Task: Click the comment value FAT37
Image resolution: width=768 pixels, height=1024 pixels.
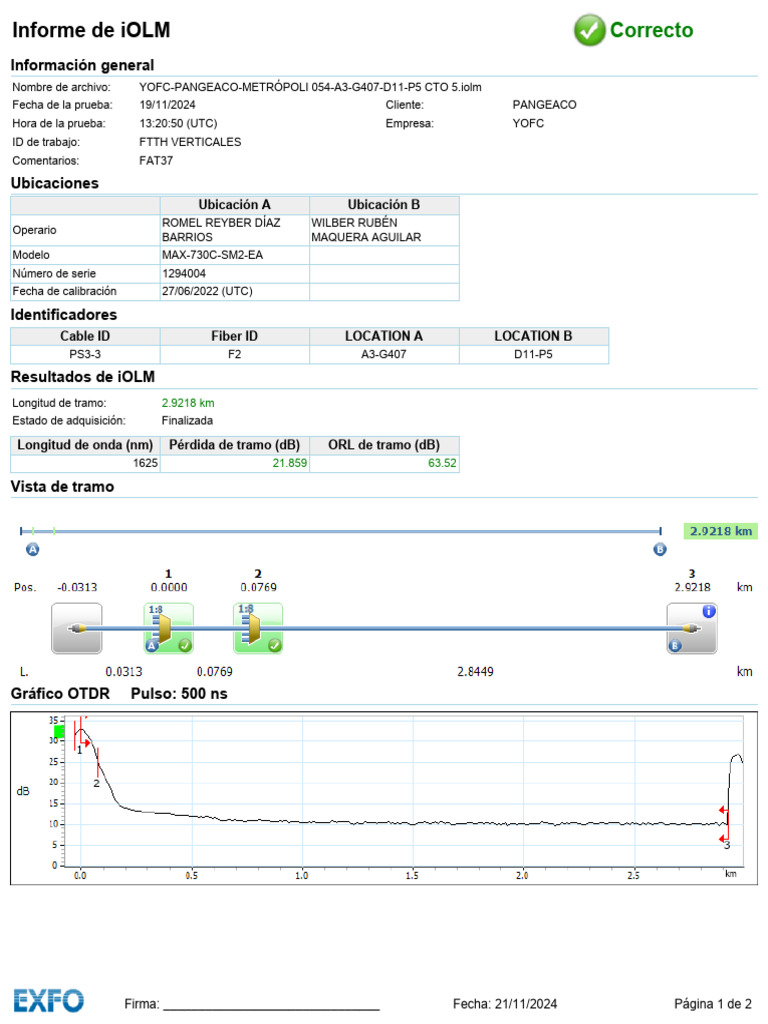Action: point(156,160)
